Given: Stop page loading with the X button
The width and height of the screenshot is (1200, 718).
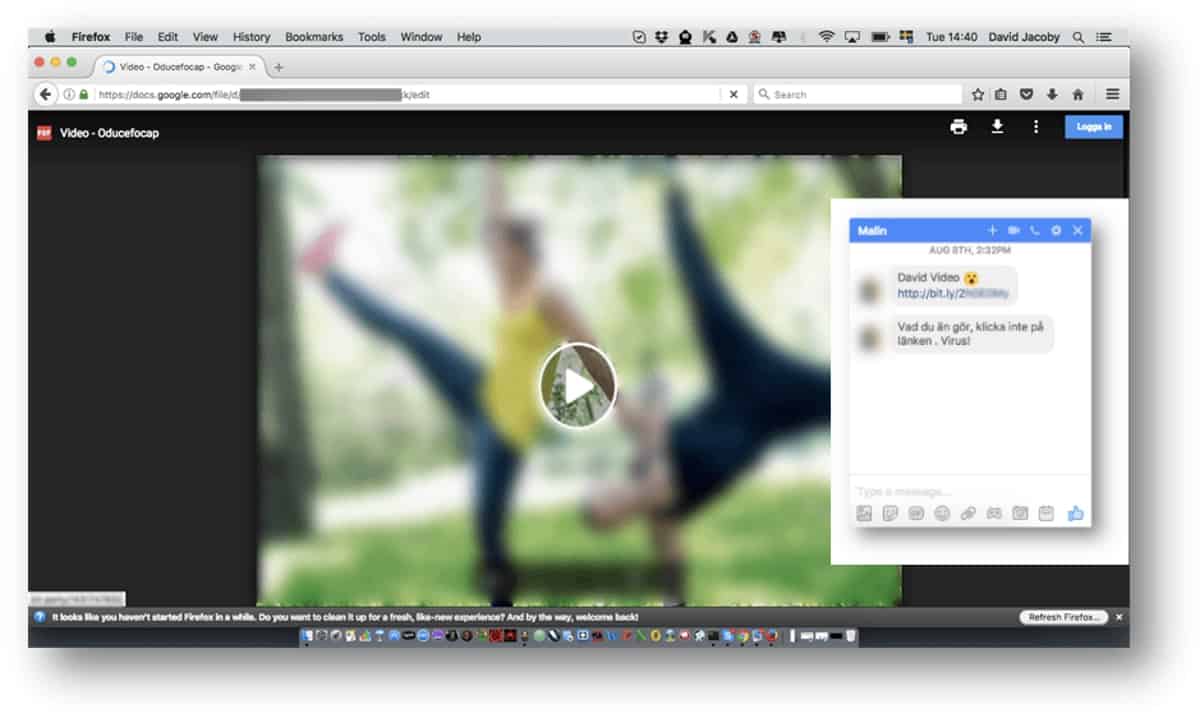Looking at the screenshot, I should coord(733,94).
